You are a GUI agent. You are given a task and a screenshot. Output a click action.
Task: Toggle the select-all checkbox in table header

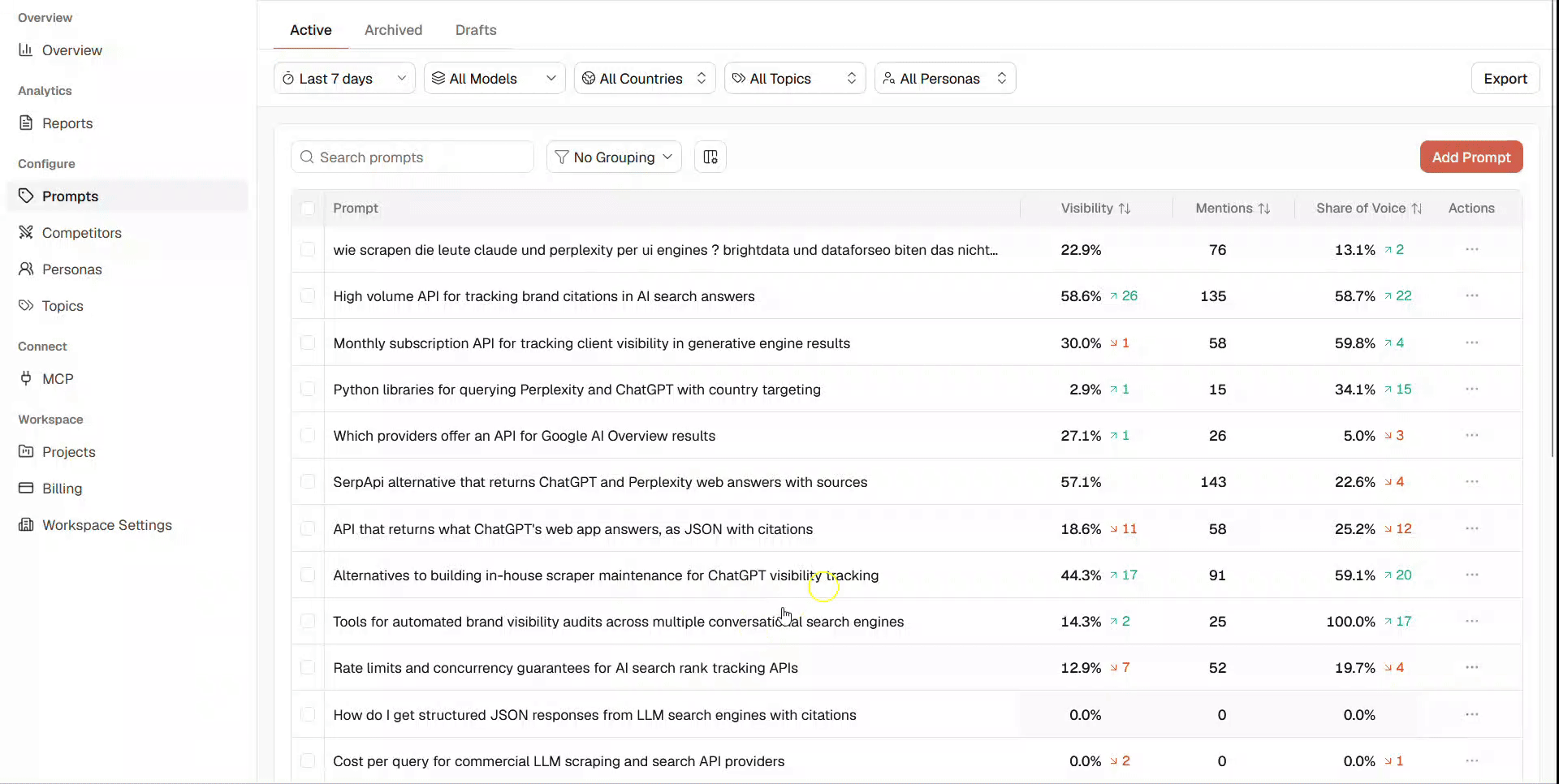[308, 209]
